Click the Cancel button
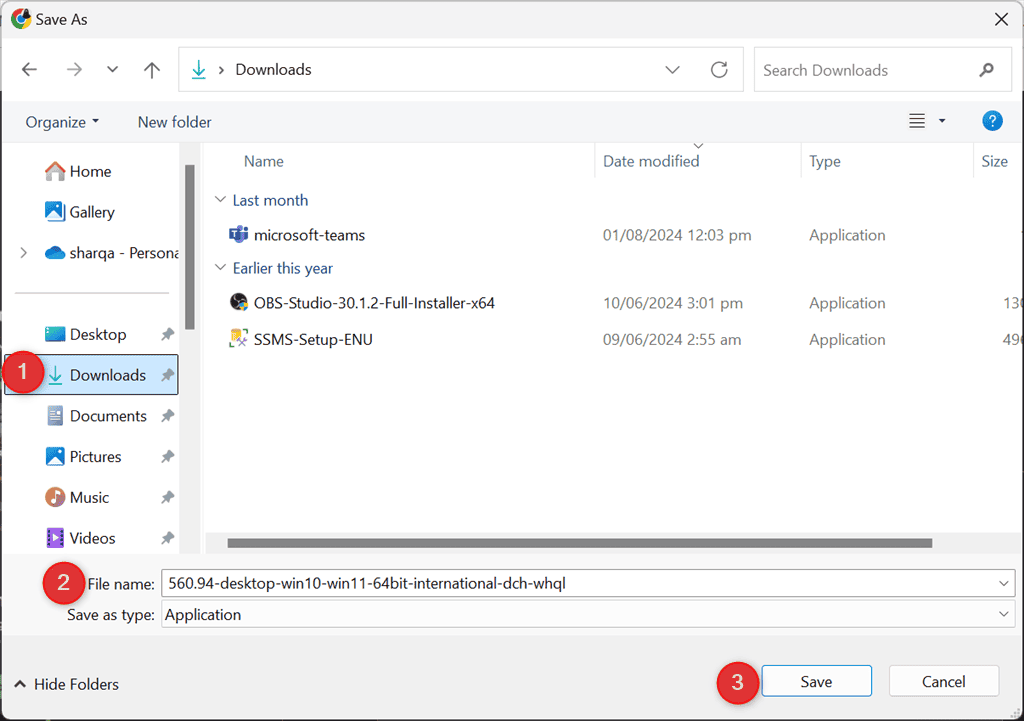The width and height of the screenshot is (1024, 721). [943, 682]
